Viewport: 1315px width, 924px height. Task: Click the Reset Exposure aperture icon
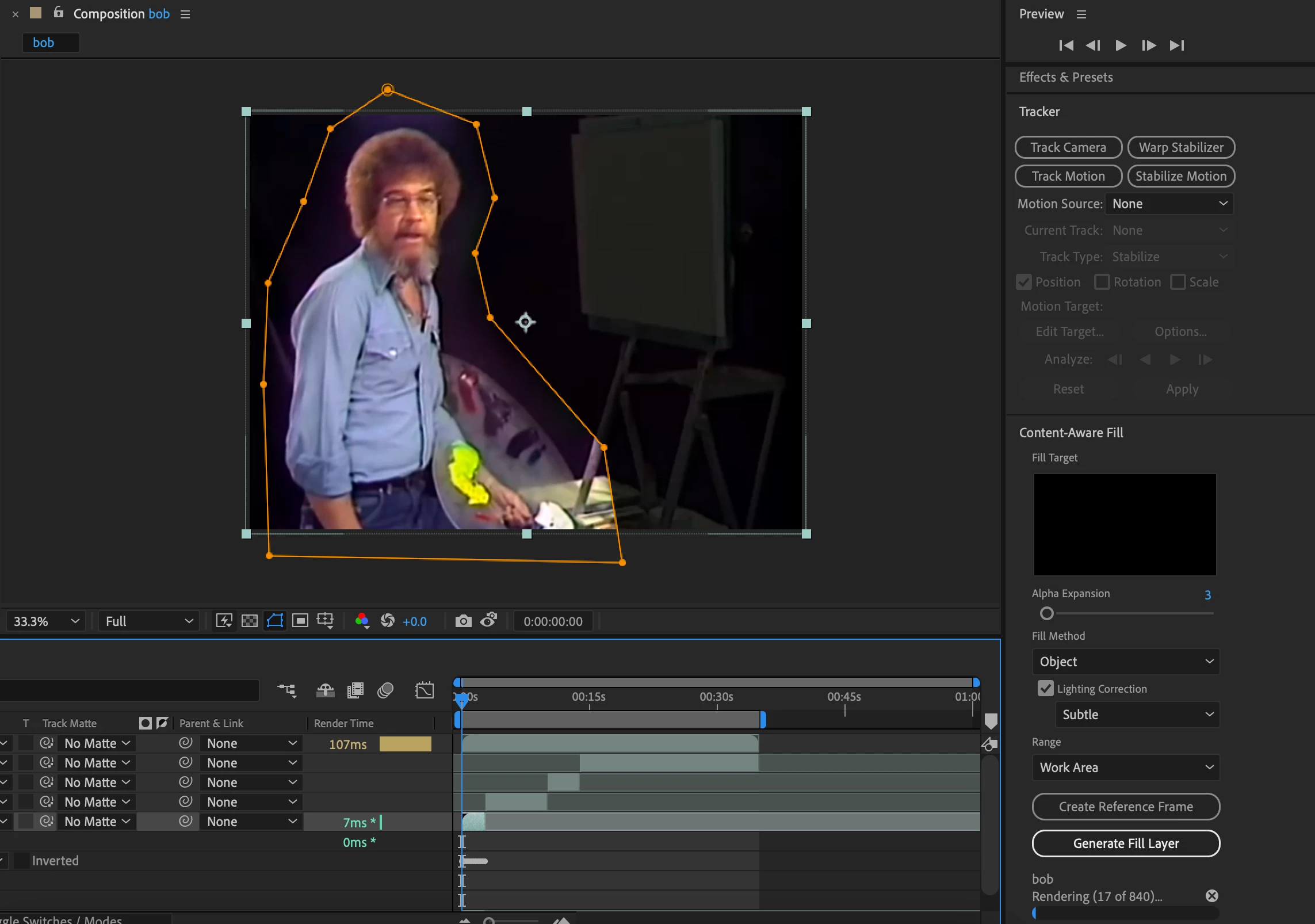point(388,621)
